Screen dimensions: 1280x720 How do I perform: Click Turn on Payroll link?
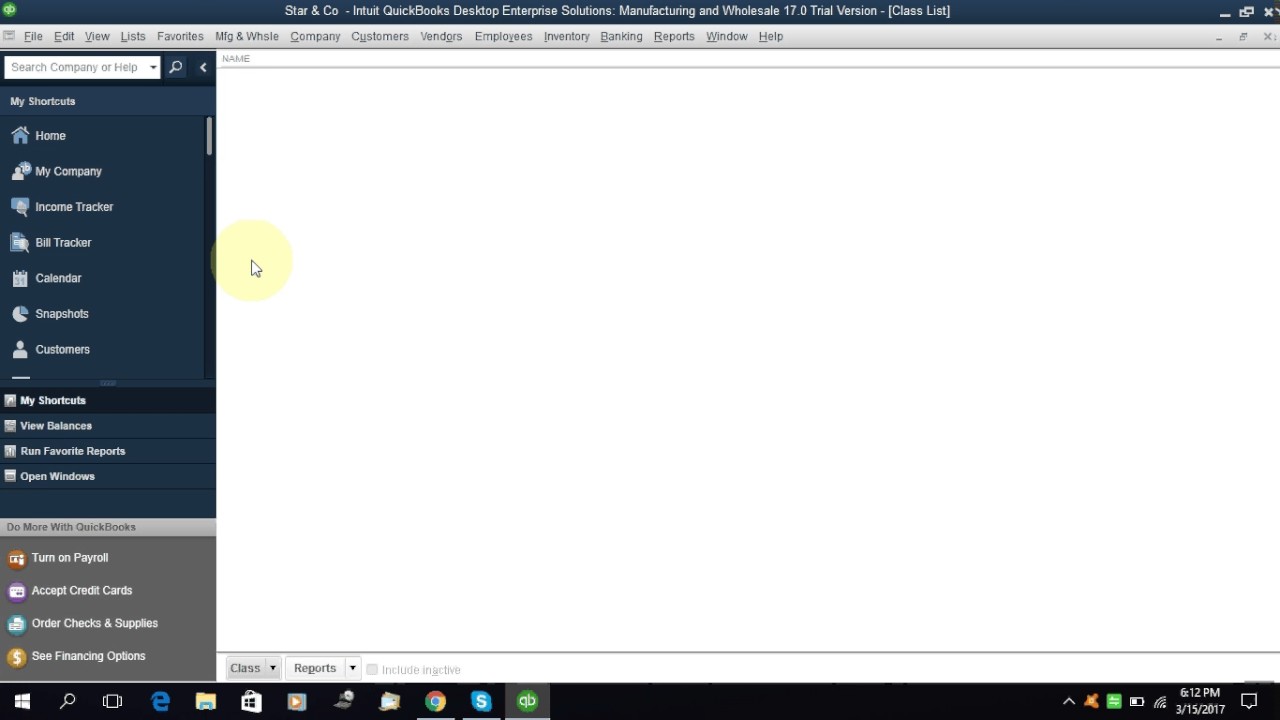tap(70, 558)
